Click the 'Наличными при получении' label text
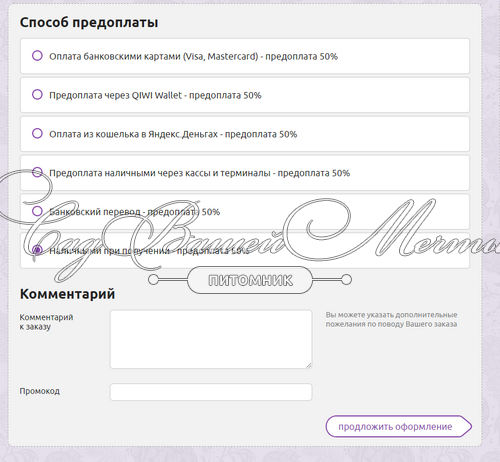This screenshot has height=462, width=500. click(149, 251)
